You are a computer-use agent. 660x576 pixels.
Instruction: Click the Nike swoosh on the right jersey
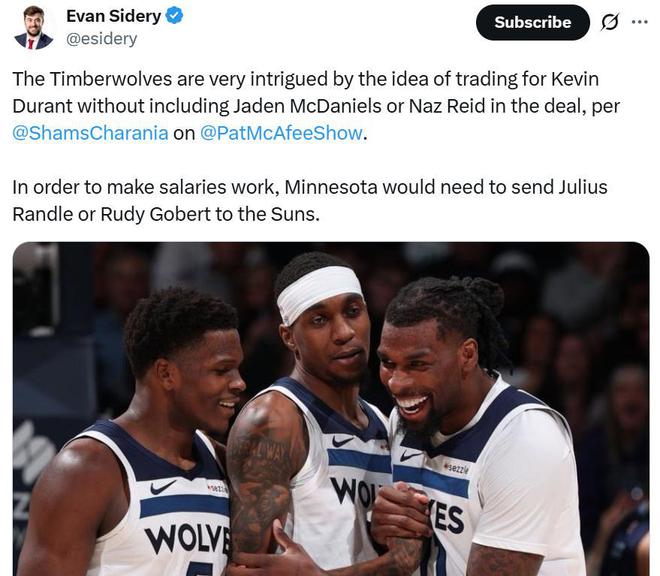pos(410,456)
